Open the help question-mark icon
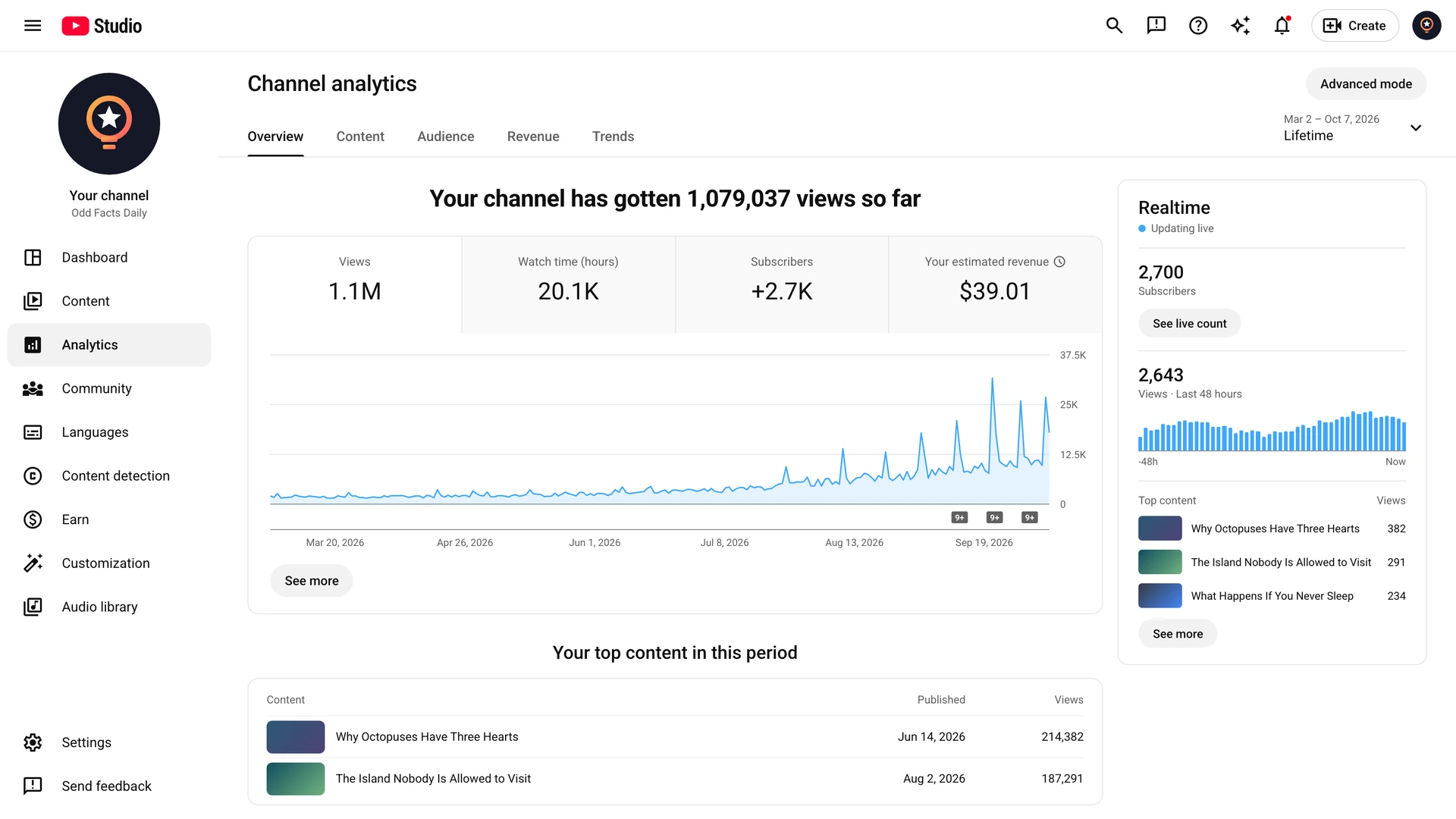Image resolution: width=1456 pixels, height=819 pixels. [1198, 26]
